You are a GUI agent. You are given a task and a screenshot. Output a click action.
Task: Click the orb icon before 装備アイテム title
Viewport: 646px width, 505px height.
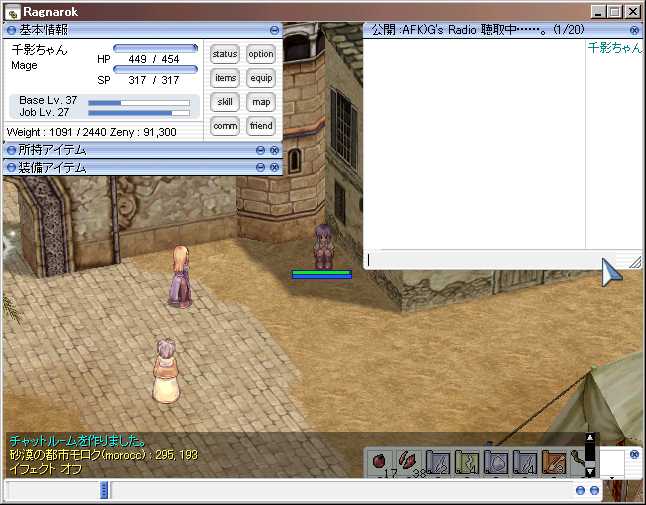(12, 167)
